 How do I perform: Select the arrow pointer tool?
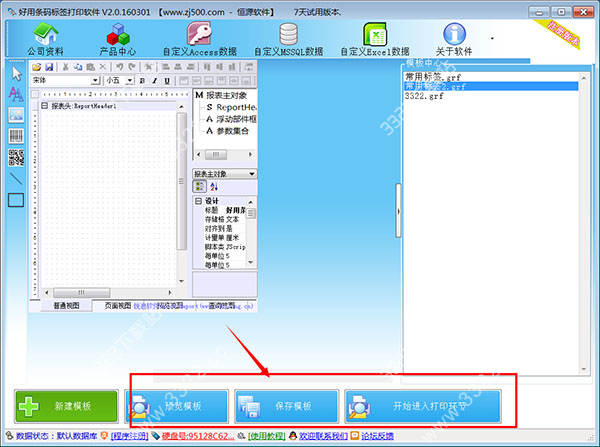click(16, 73)
